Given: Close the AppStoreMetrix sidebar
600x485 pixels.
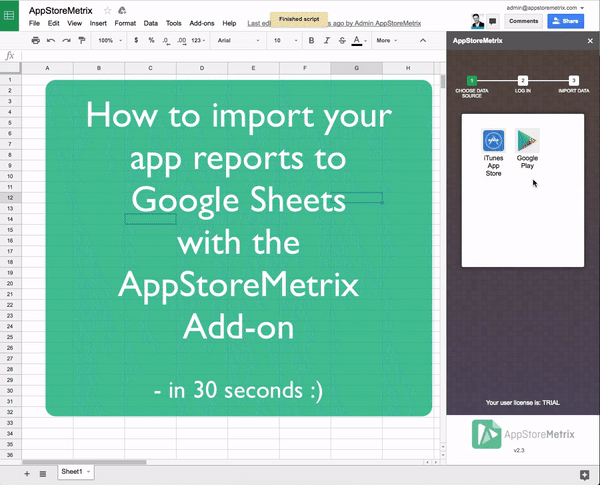Looking at the screenshot, I should [x=590, y=41].
